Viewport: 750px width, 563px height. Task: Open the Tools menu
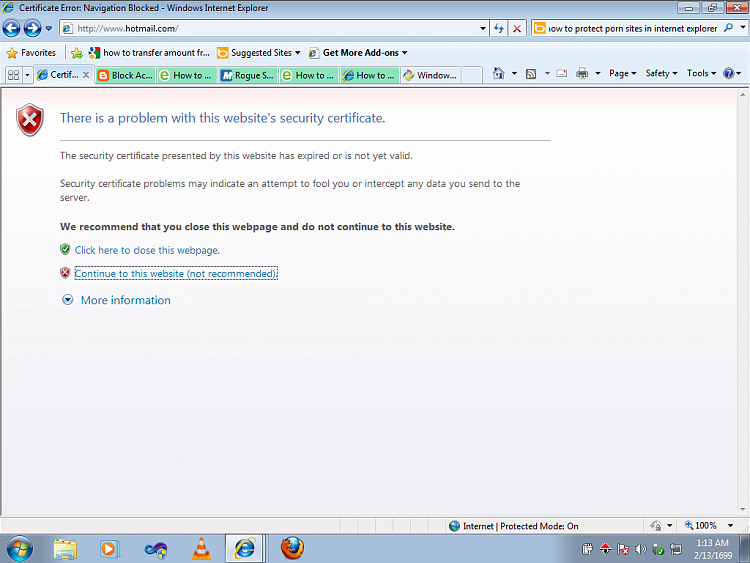(701, 73)
